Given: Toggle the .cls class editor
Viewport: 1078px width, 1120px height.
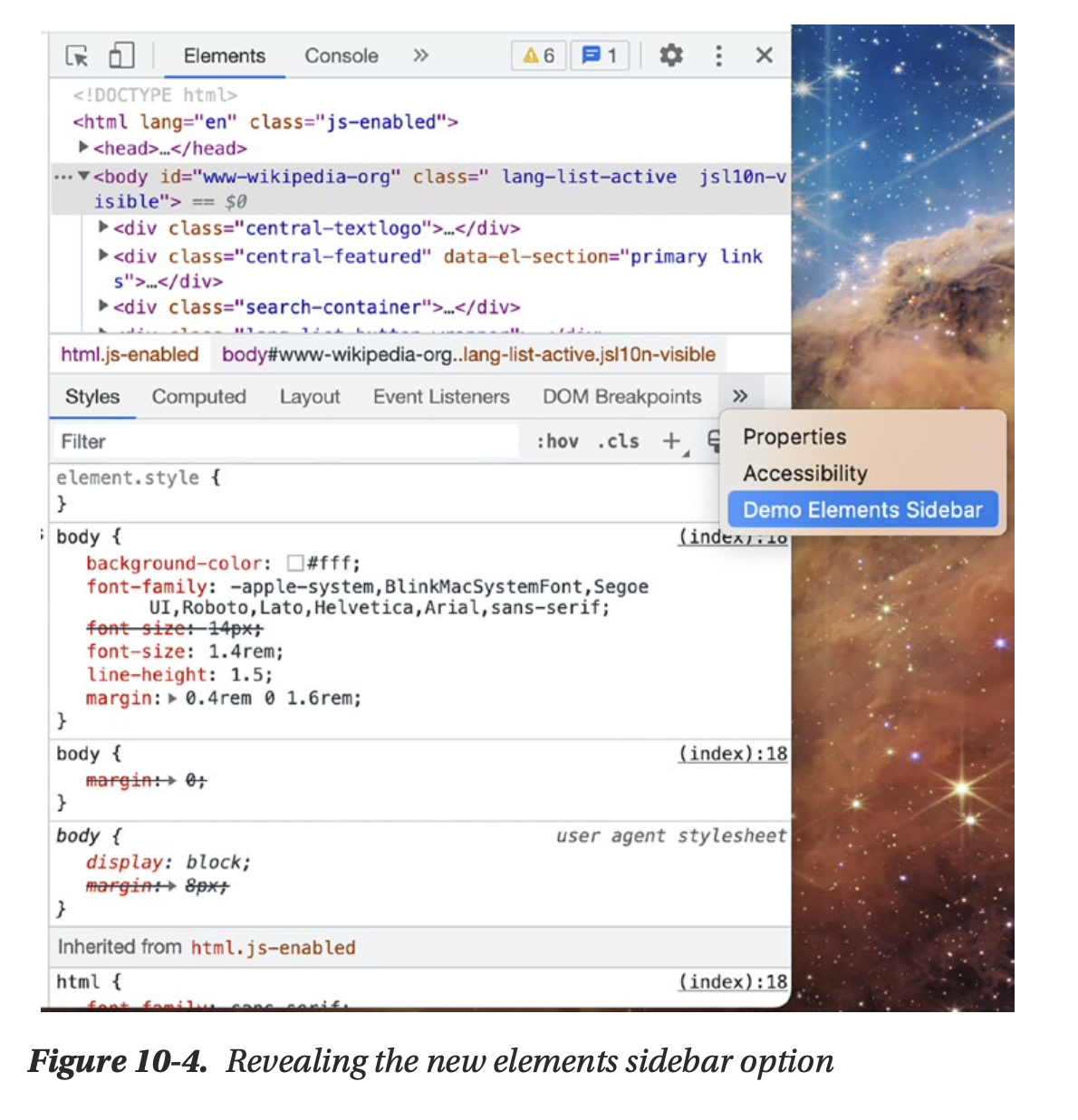Looking at the screenshot, I should click(618, 441).
